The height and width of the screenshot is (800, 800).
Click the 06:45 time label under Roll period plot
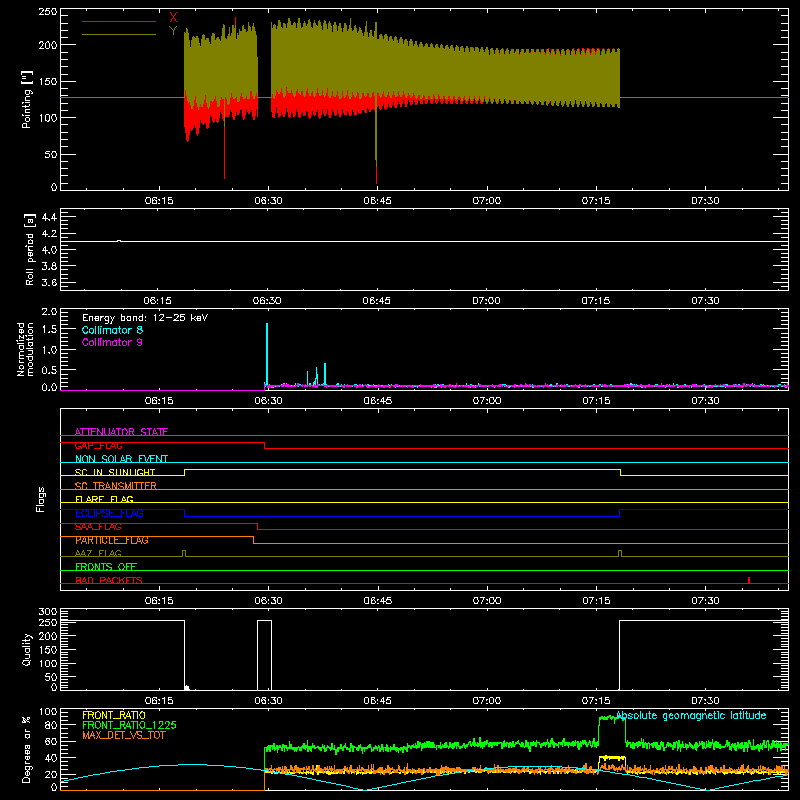[377, 301]
